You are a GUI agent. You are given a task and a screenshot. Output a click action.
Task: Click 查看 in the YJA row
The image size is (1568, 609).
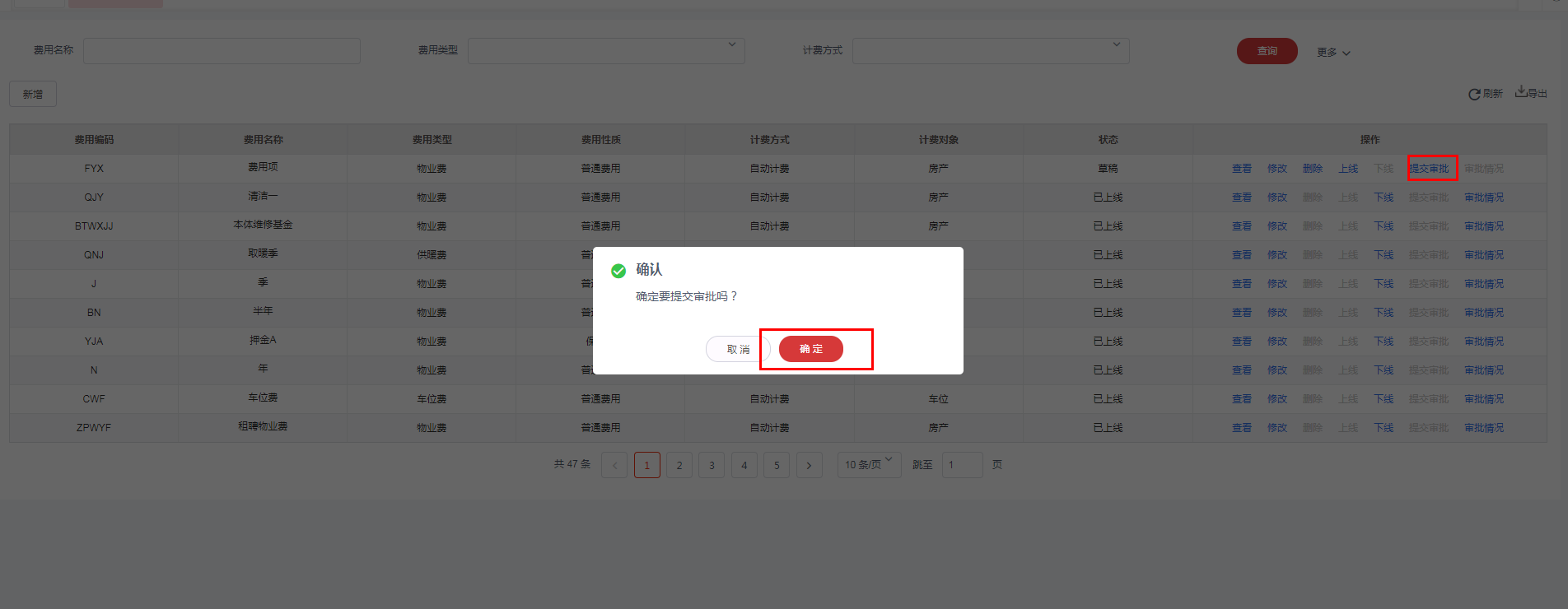click(x=1242, y=342)
